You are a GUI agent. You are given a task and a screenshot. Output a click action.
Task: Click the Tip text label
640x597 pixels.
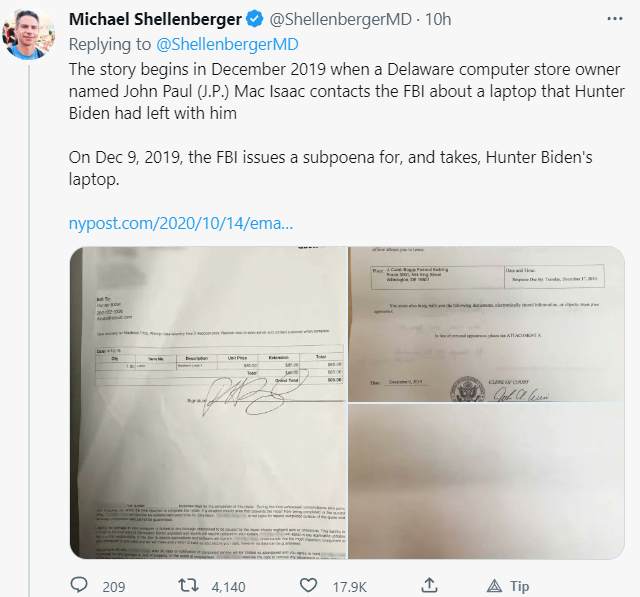(x=519, y=586)
